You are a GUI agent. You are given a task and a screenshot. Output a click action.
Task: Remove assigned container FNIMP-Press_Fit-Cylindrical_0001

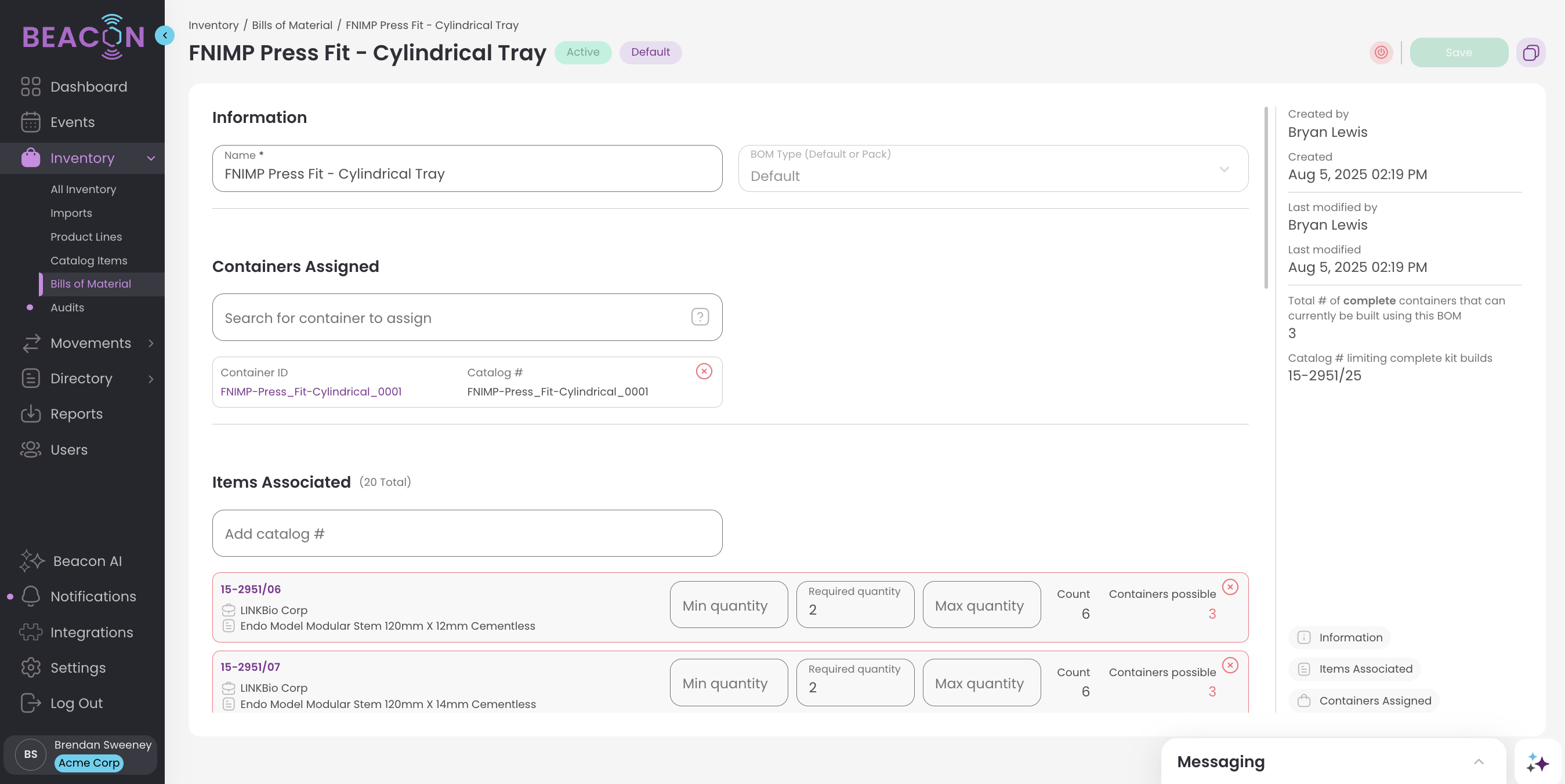click(x=704, y=371)
